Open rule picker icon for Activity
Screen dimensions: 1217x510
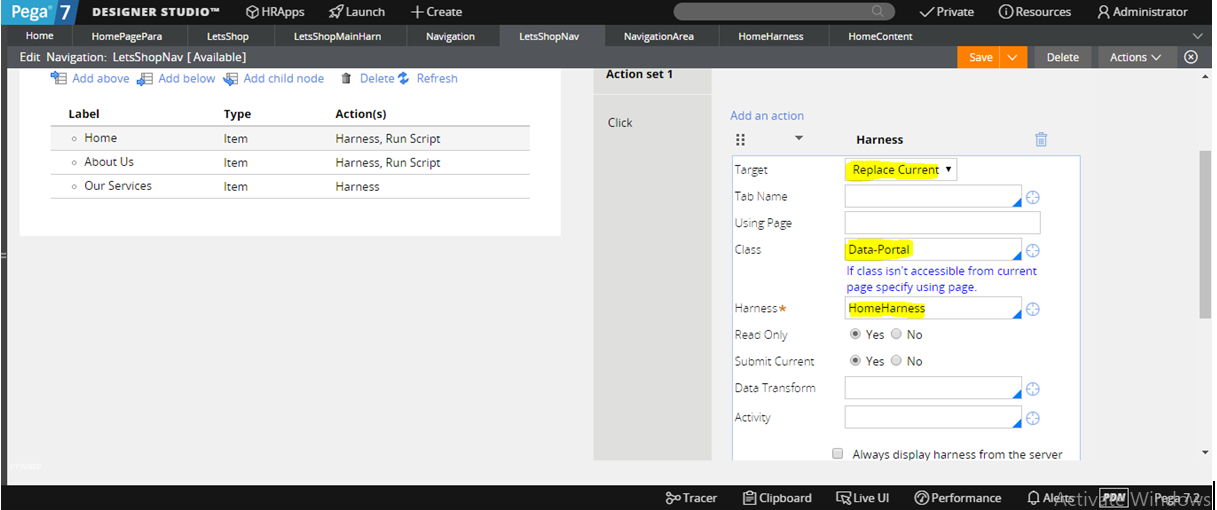(x=1033, y=418)
